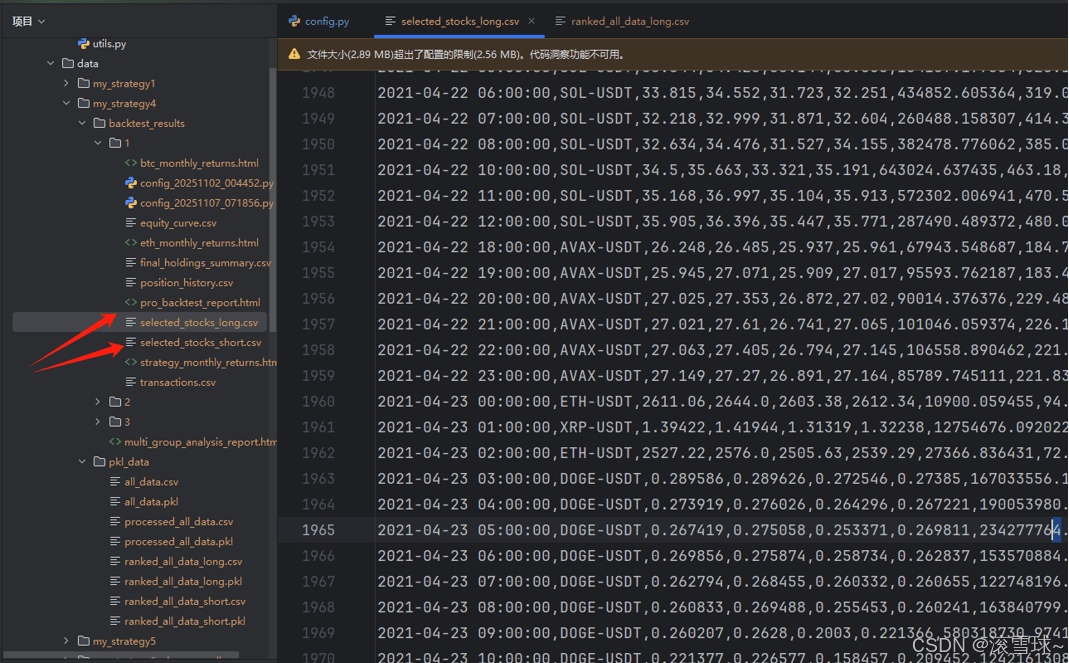Click the AVAX-USDT row at 2021-04-22 18:00:00
The height and width of the screenshot is (663, 1069).
point(723,247)
